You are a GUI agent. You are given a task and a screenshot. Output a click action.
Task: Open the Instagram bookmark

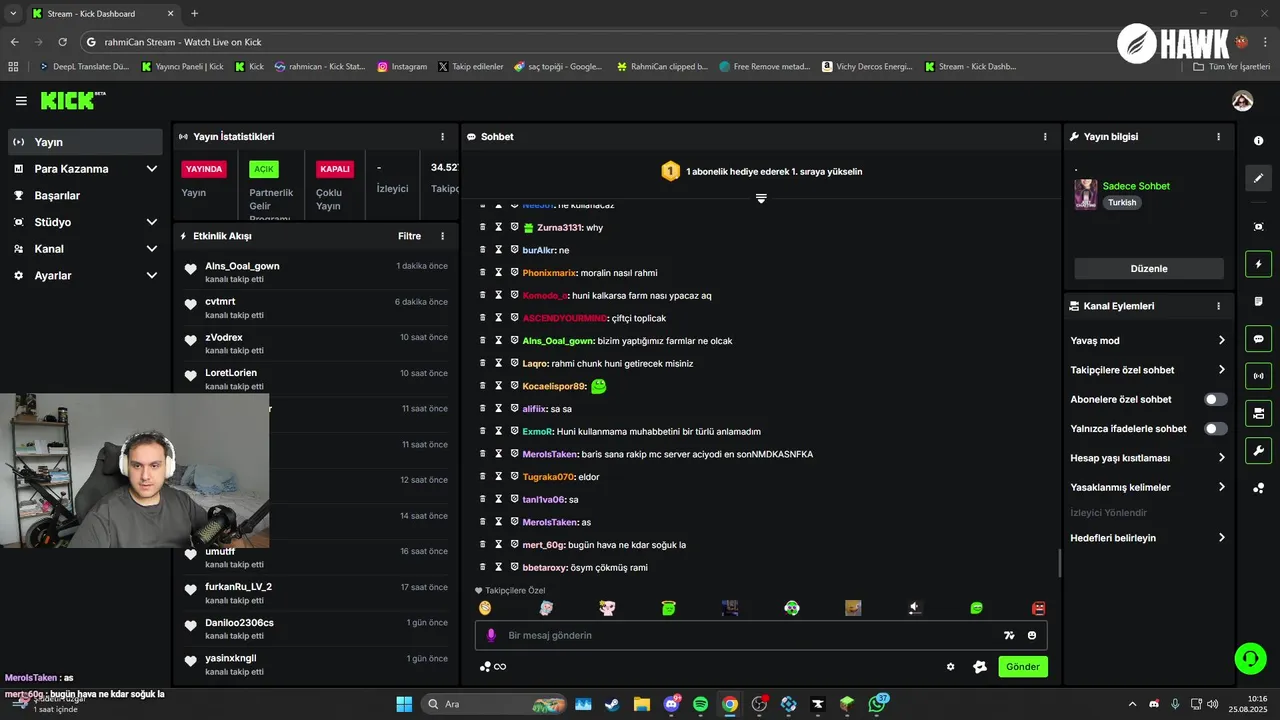coord(402,67)
